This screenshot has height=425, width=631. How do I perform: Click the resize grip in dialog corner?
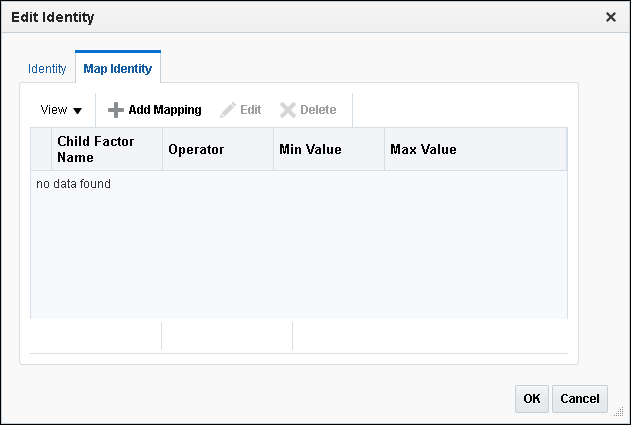[x=618, y=411]
